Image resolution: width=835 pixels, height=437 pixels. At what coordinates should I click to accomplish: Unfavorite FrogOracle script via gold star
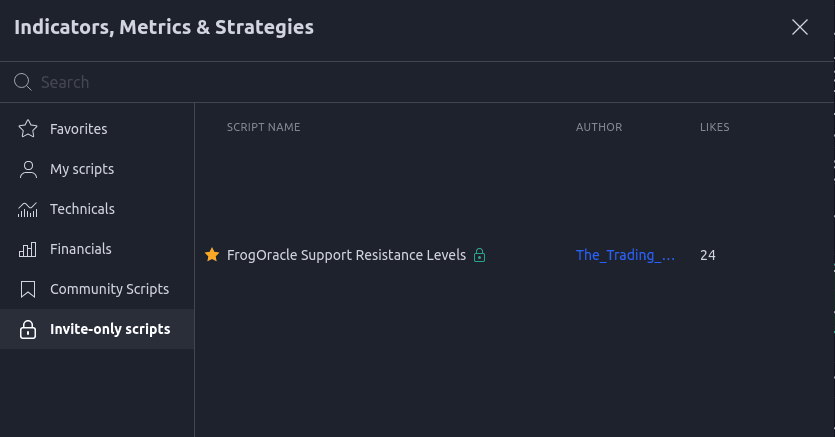[212, 254]
